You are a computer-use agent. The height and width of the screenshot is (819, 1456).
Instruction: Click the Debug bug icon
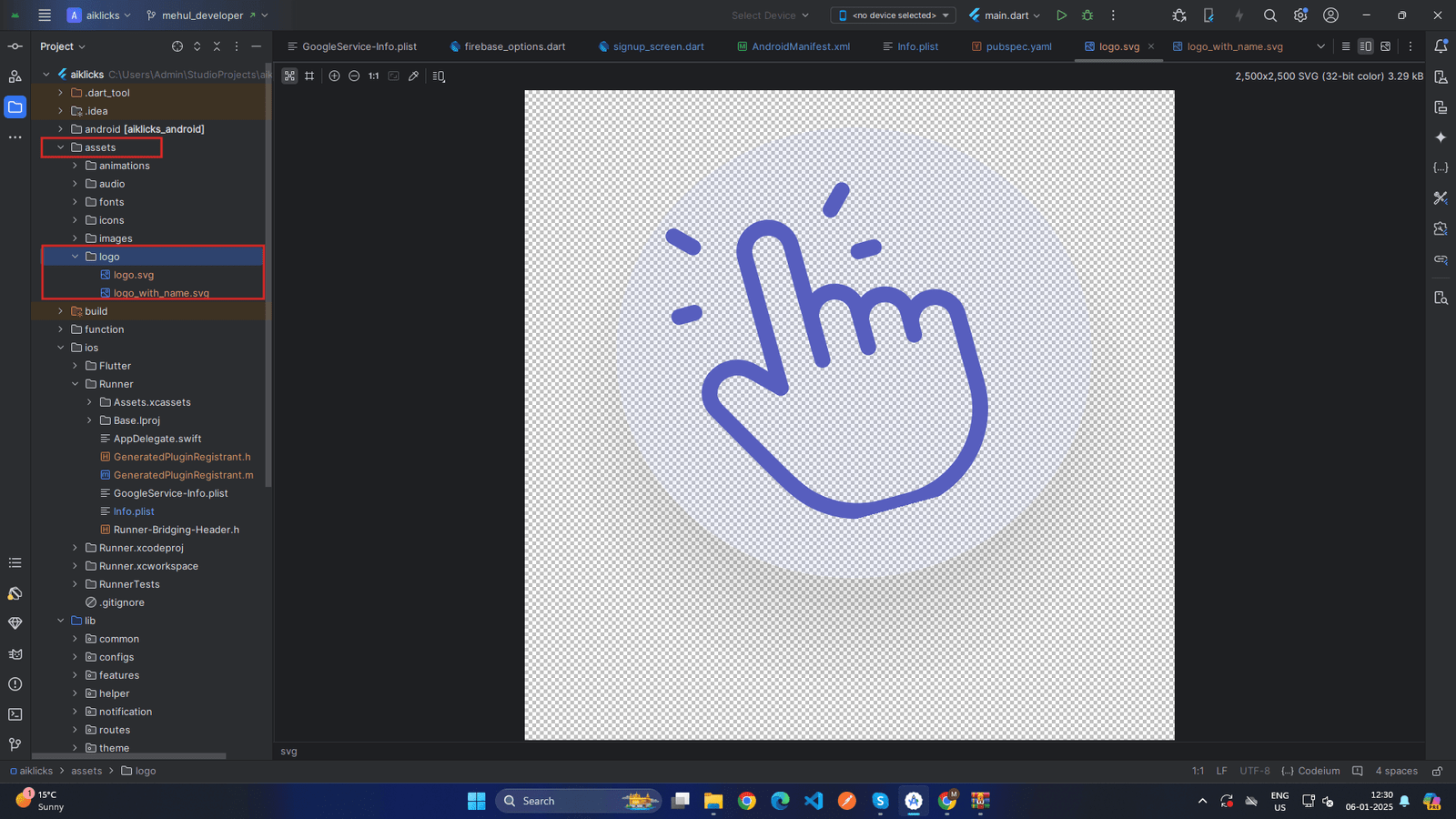[1087, 15]
